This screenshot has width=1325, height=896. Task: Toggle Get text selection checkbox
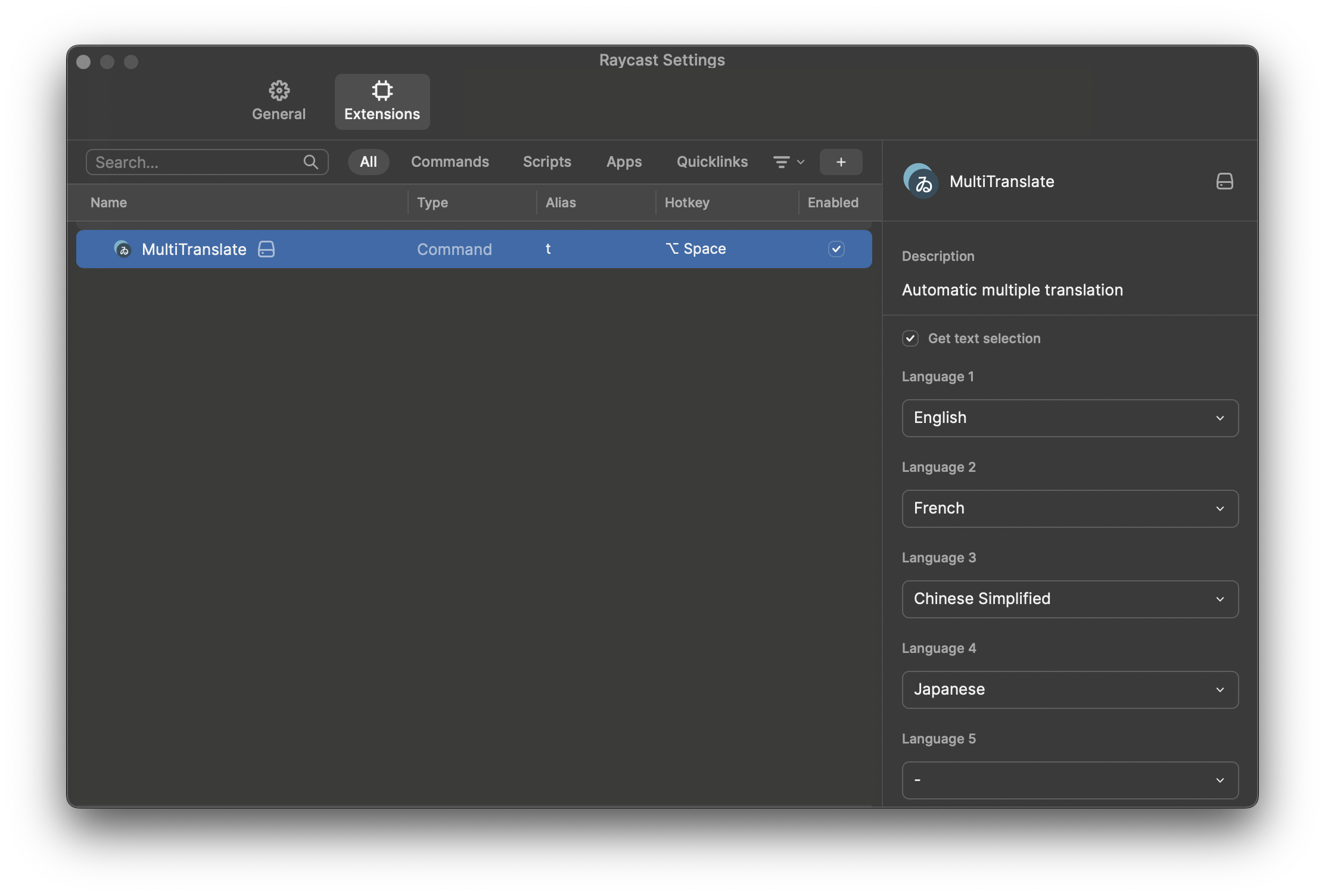click(x=910, y=338)
